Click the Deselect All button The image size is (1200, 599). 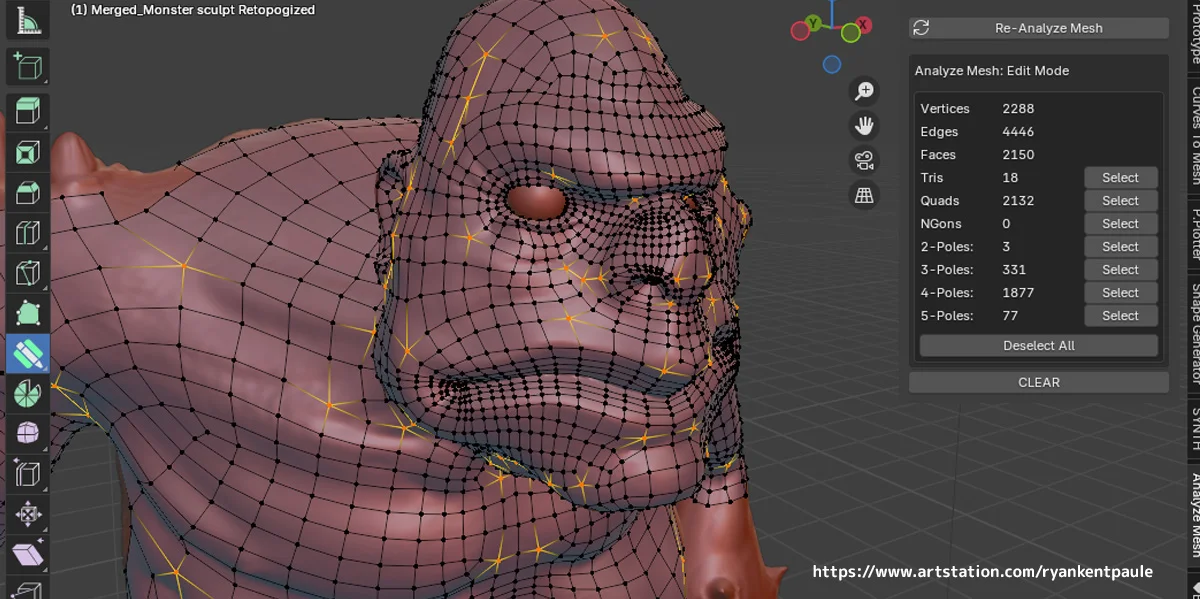click(1038, 346)
